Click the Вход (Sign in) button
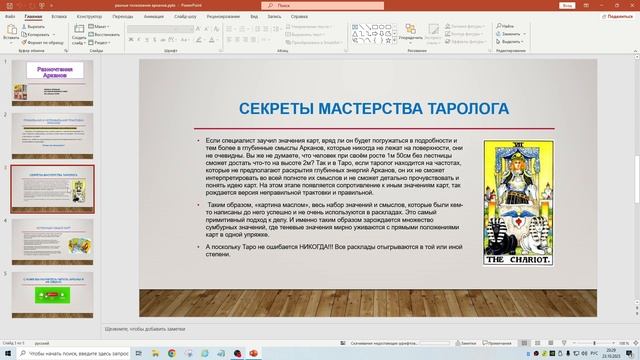 click(567, 6)
